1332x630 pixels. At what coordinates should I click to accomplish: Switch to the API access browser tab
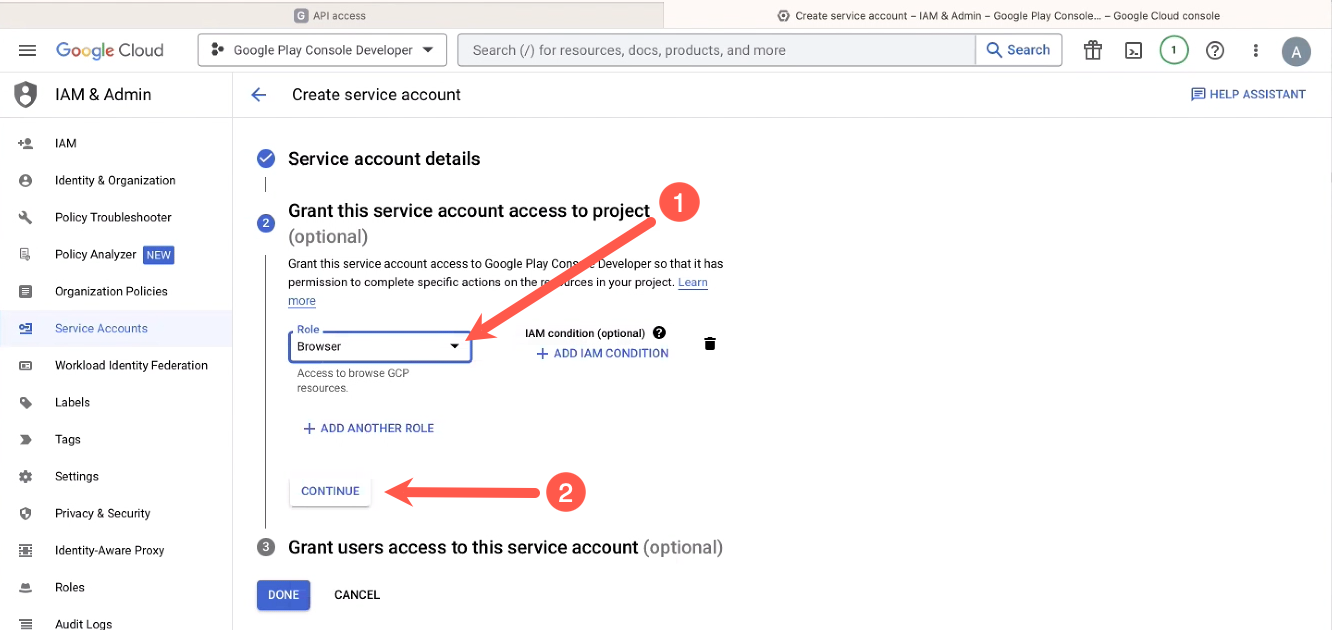pyautogui.click(x=331, y=15)
